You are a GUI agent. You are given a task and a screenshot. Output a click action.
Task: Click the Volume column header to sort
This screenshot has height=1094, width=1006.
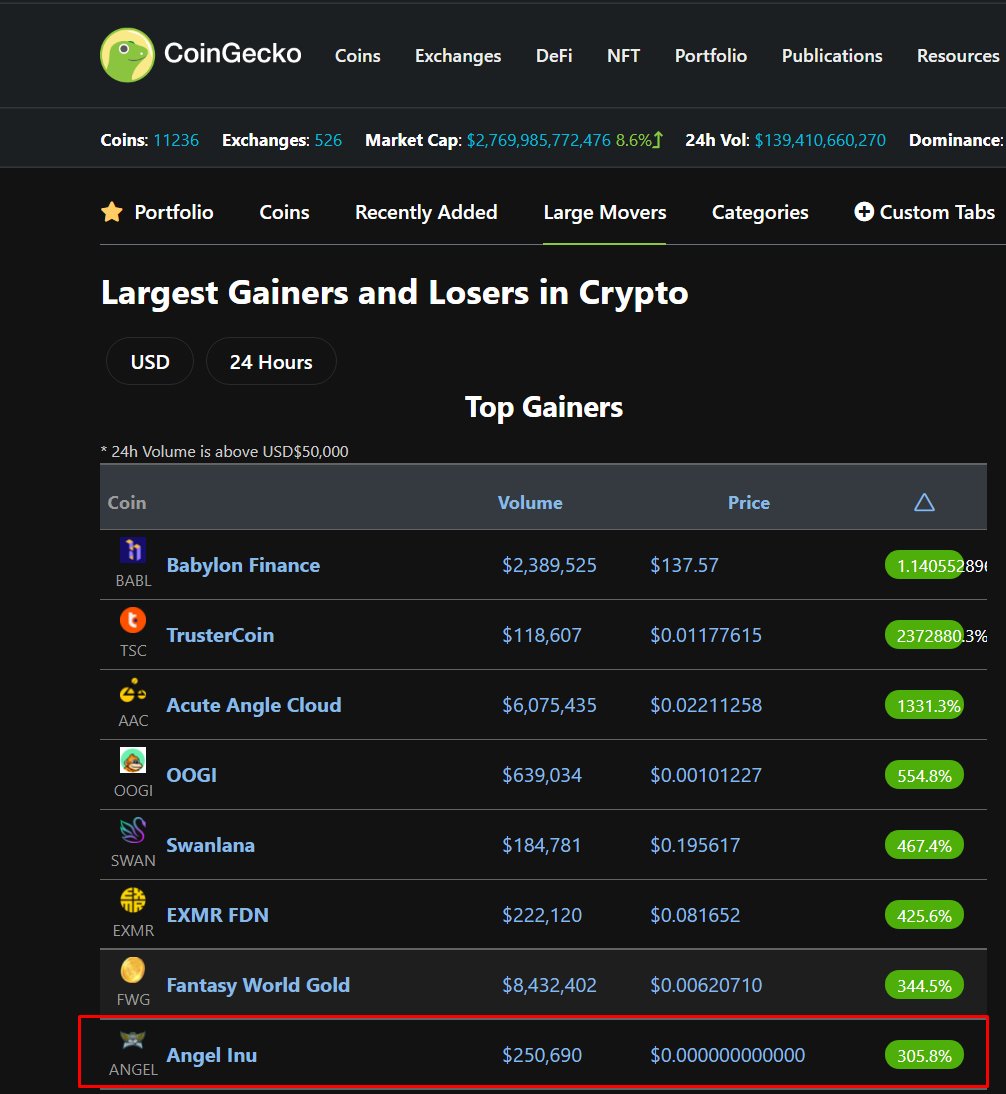[x=530, y=502]
